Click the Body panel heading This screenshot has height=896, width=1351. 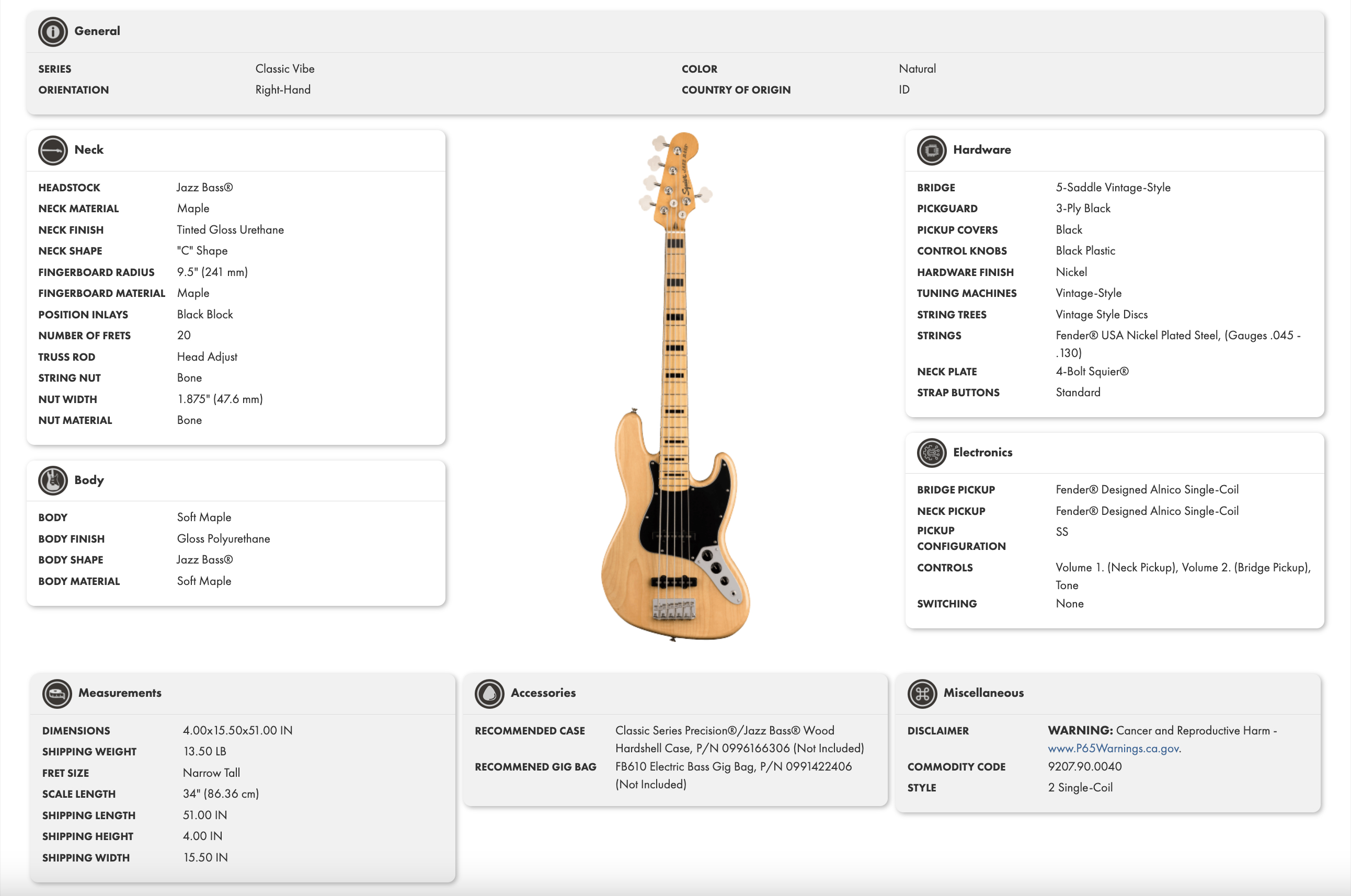pos(89,480)
